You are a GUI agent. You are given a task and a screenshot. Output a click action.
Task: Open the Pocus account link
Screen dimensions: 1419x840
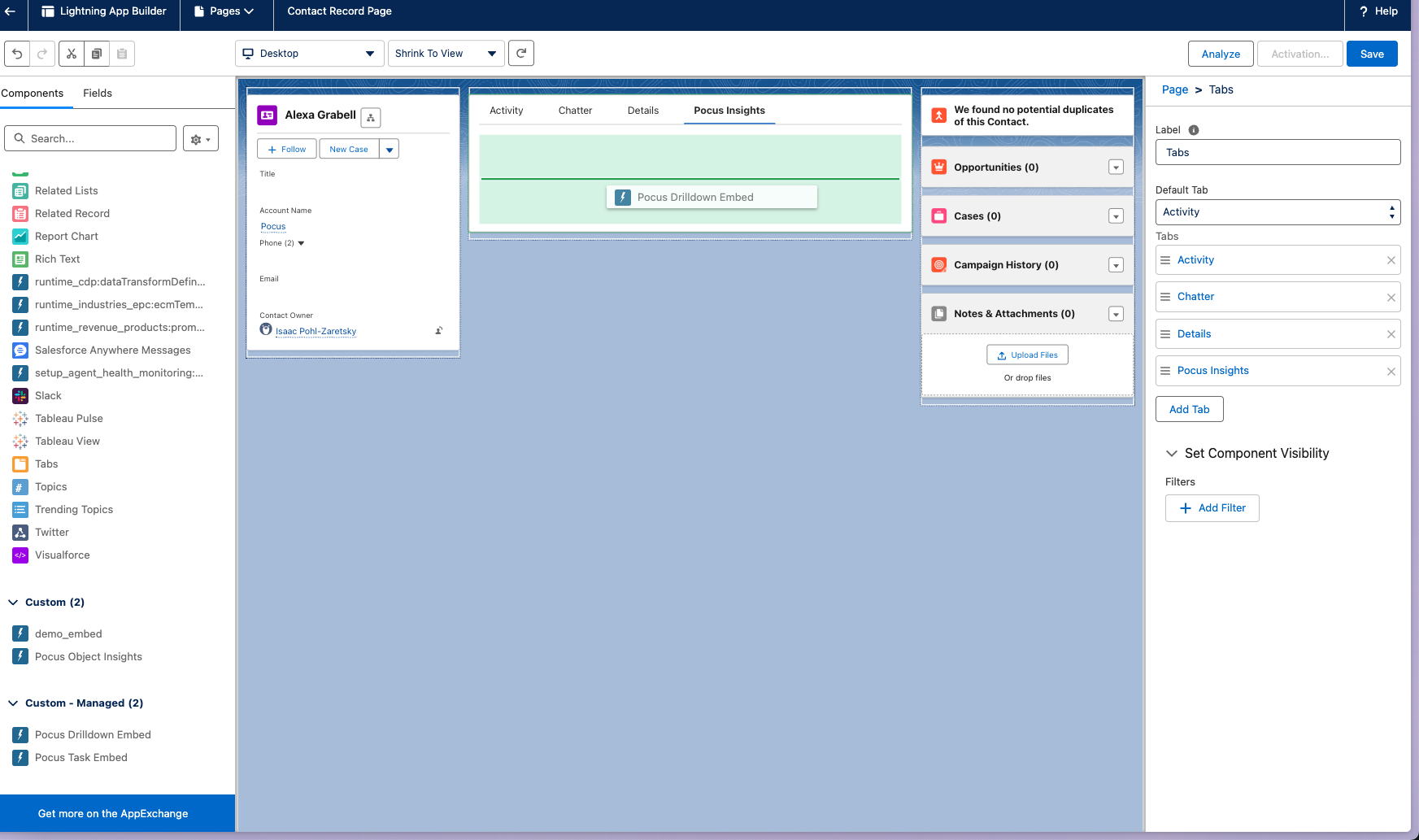coord(273,227)
